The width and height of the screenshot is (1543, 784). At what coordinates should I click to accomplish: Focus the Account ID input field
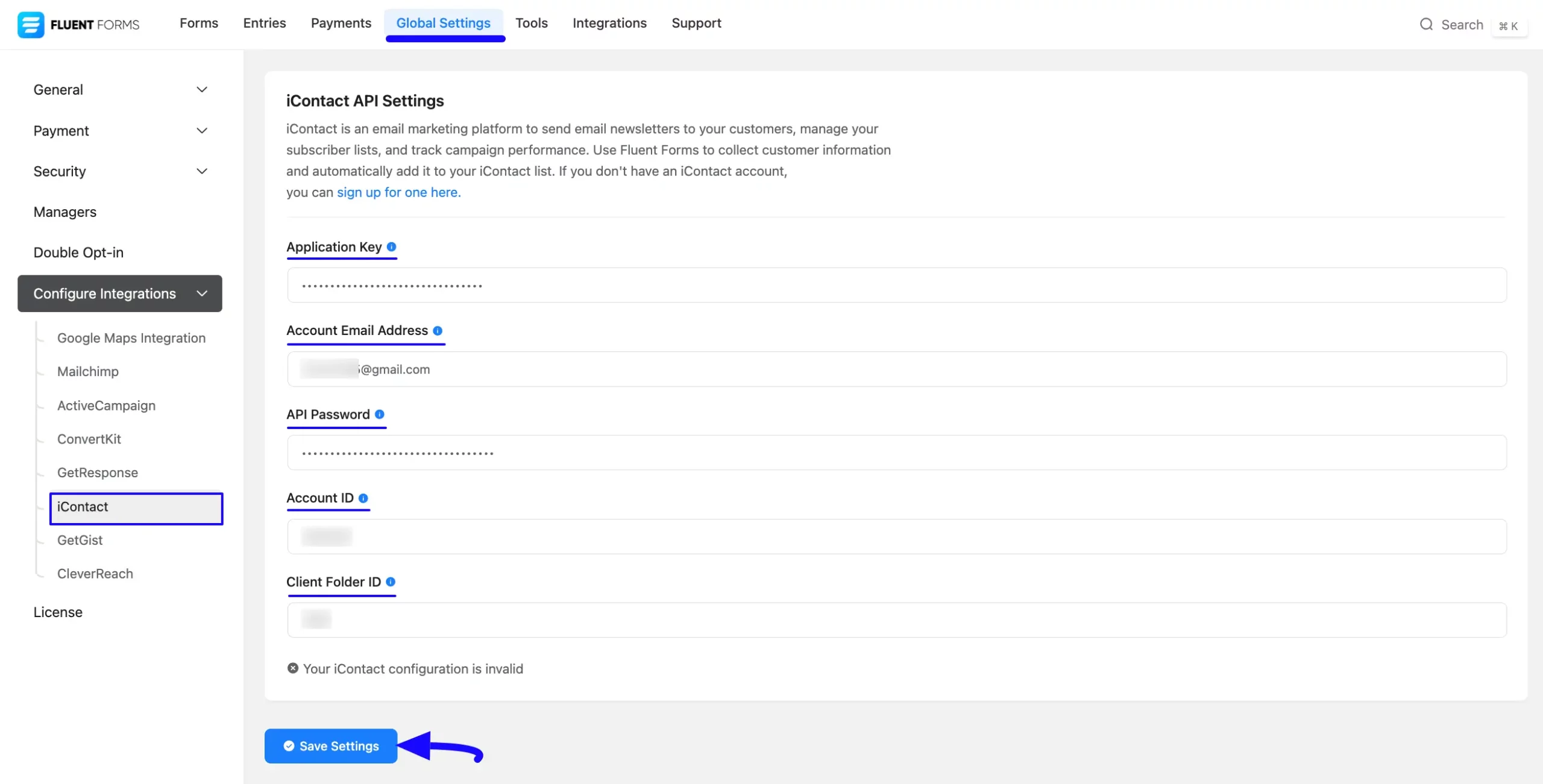point(897,536)
